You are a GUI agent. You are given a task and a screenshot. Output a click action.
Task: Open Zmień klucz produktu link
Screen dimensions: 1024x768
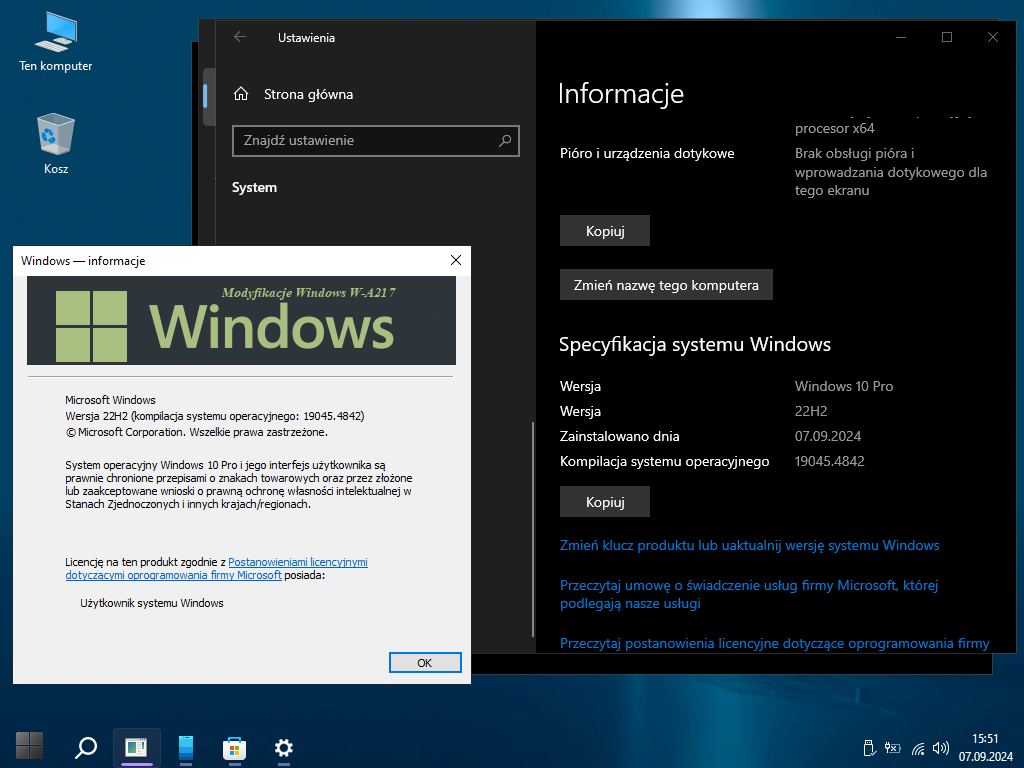749,545
